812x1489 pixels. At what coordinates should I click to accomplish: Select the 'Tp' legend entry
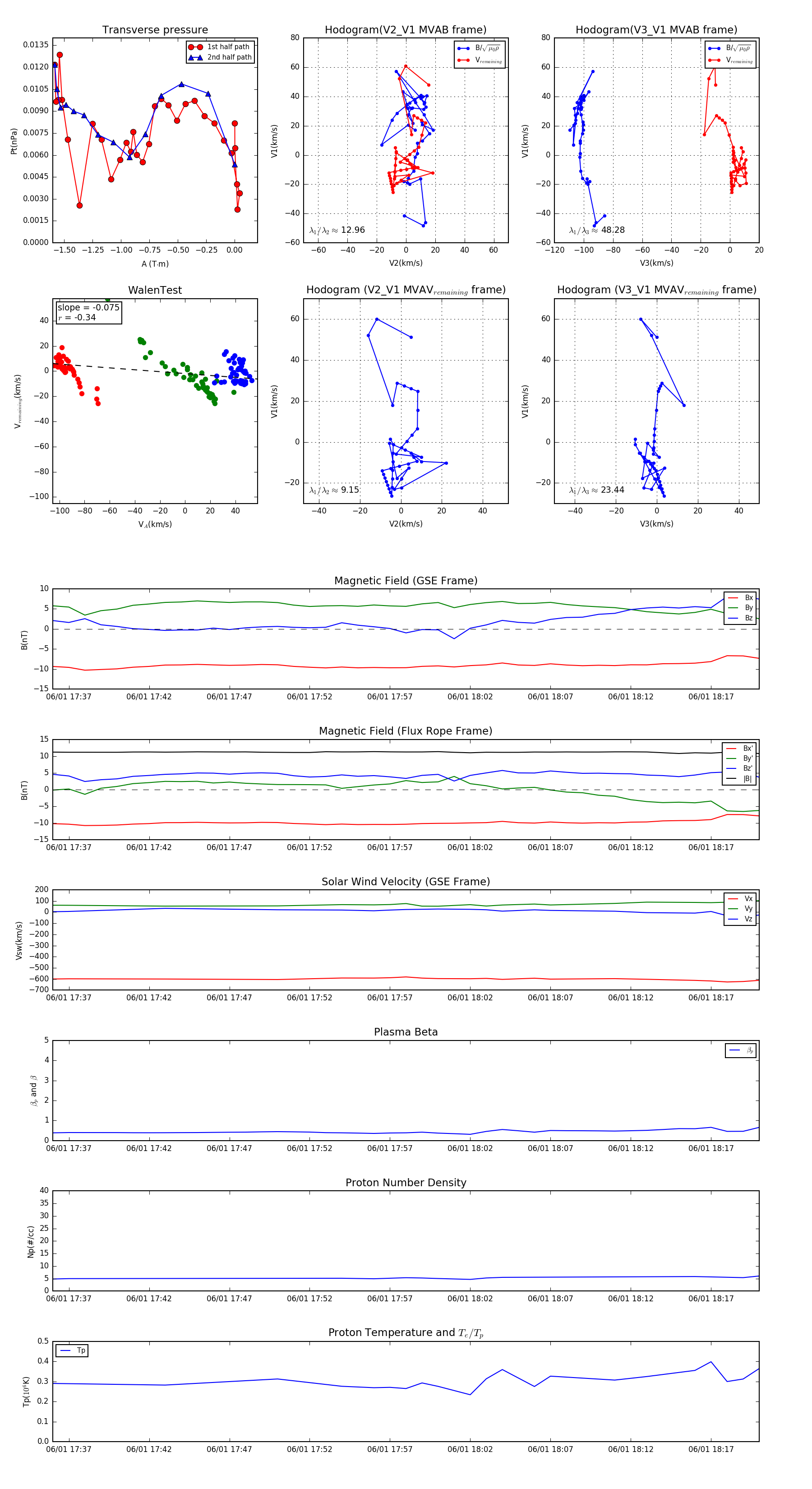tap(72, 1351)
